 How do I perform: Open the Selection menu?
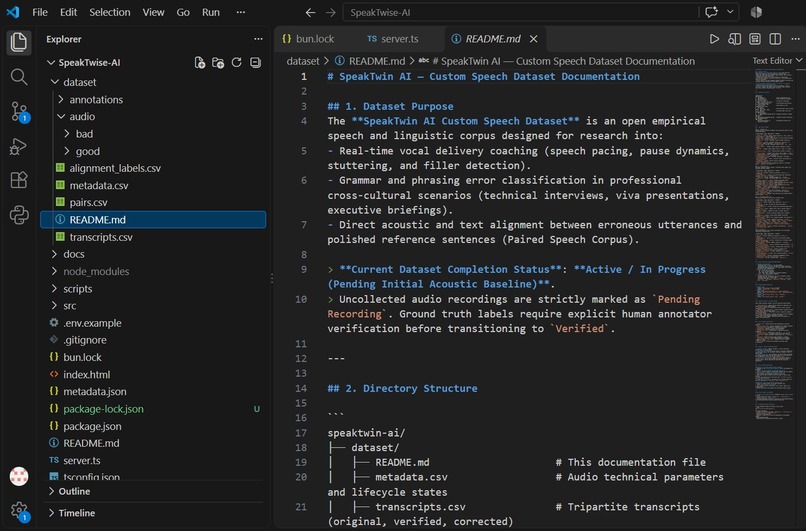109,12
